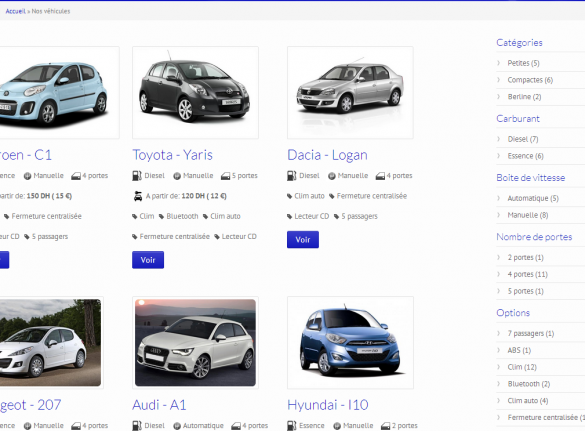Click the Audi A1 car photo
The width and height of the screenshot is (585, 431).
(x=195, y=343)
